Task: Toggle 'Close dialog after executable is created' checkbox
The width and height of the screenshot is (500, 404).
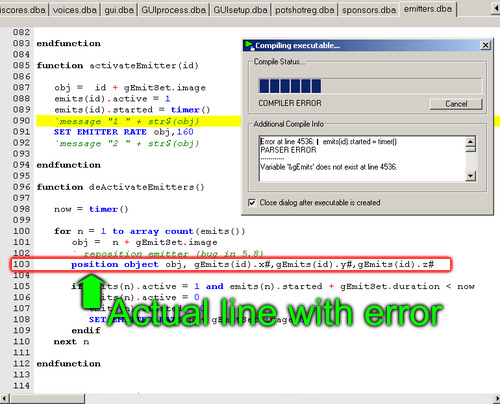Action: pos(252,203)
